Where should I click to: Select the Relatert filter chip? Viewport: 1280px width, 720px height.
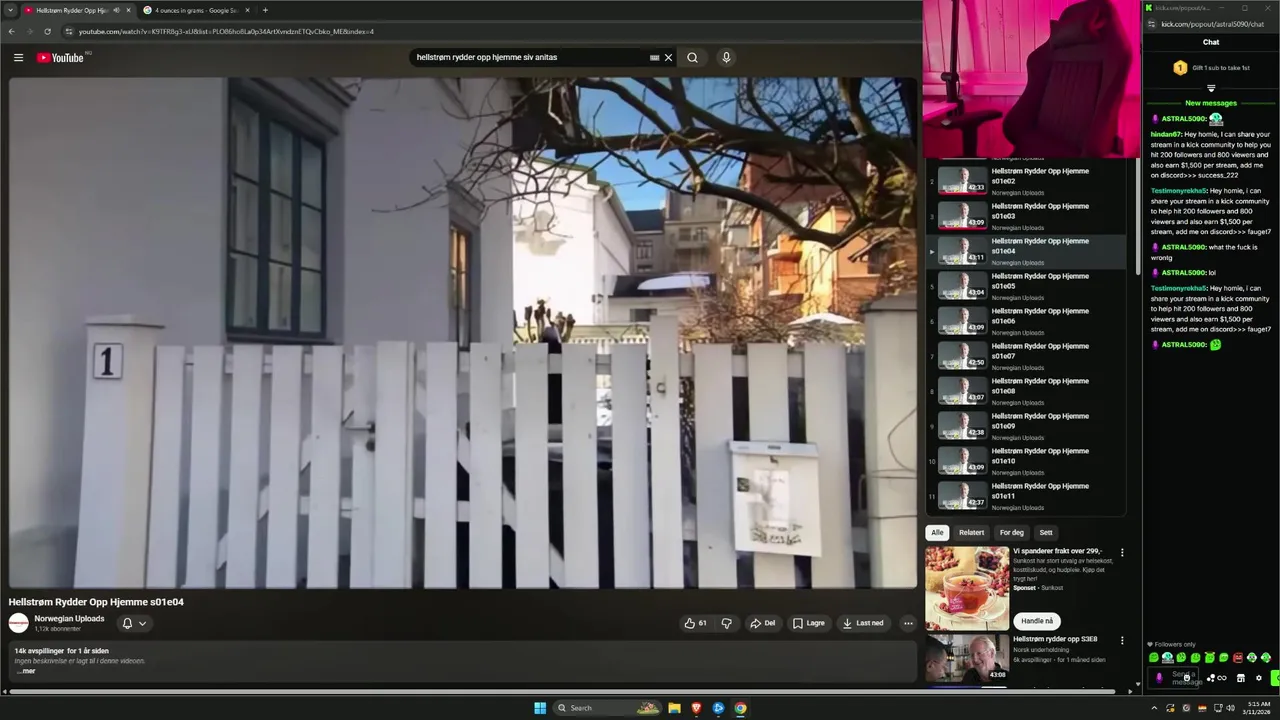pos(972,533)
